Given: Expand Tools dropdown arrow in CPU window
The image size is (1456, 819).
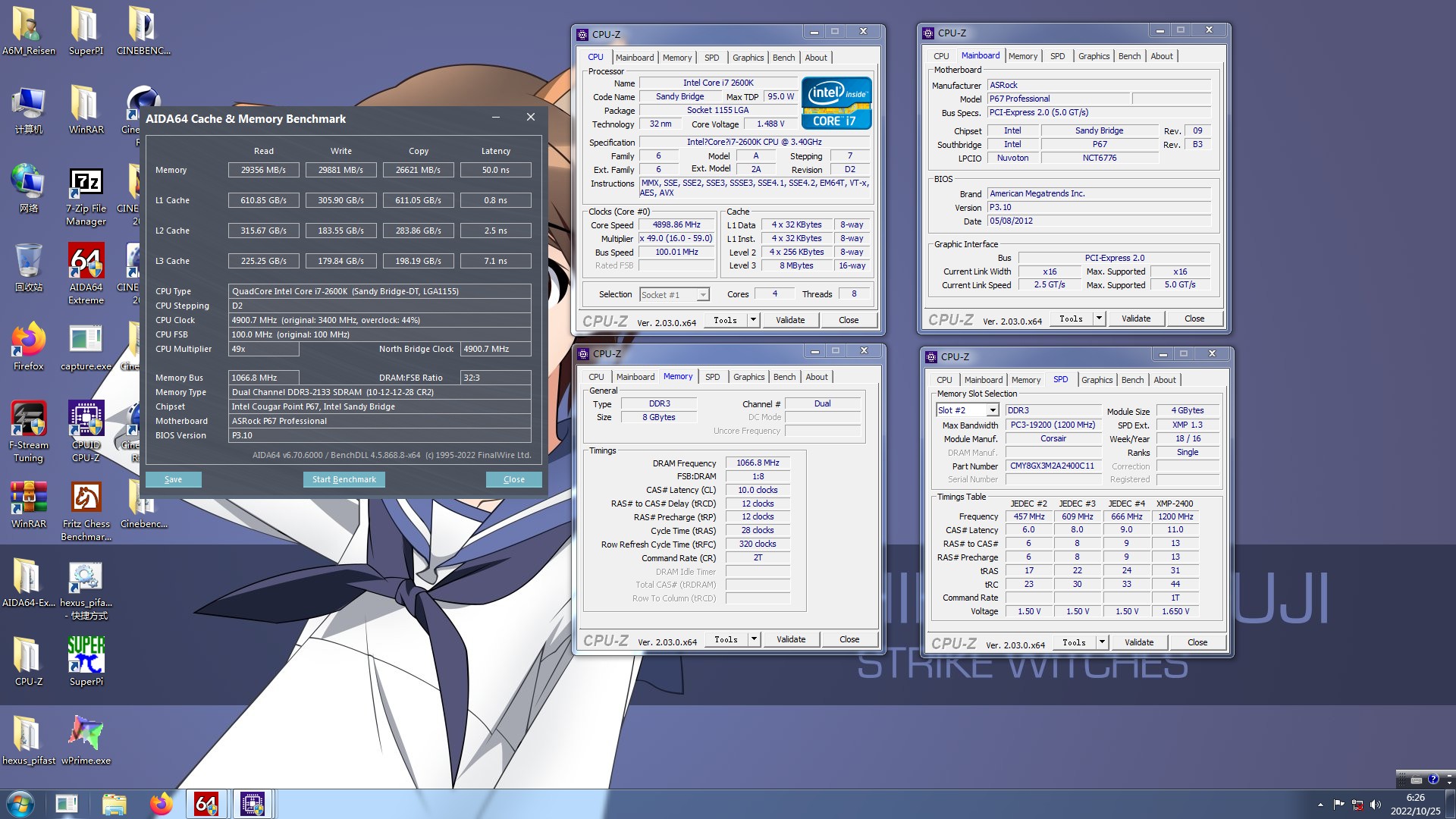Looking at the screenshot, I should [753, 320].
